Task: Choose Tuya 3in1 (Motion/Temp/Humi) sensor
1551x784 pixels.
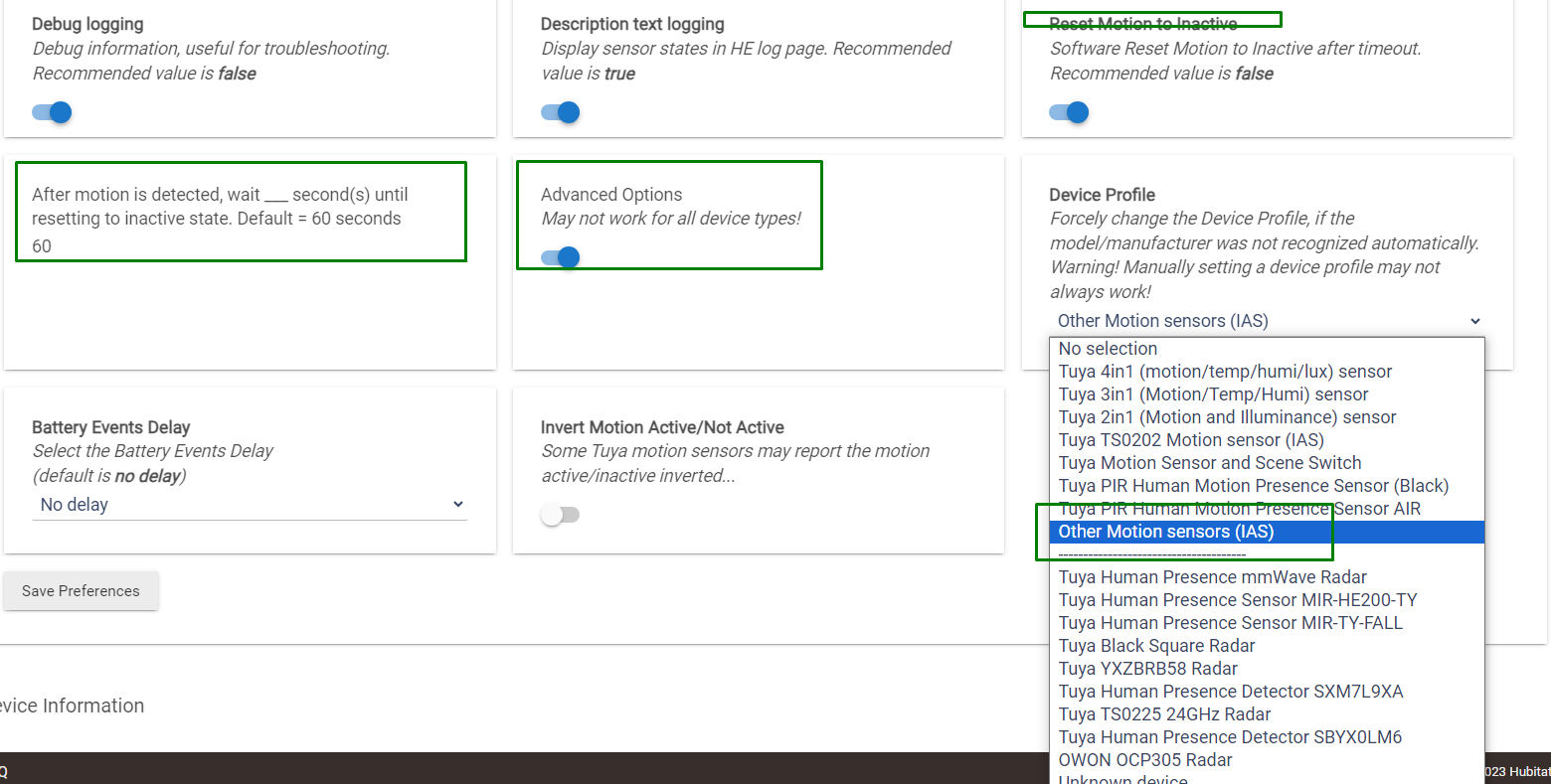Action: (x=1267, y=394)
